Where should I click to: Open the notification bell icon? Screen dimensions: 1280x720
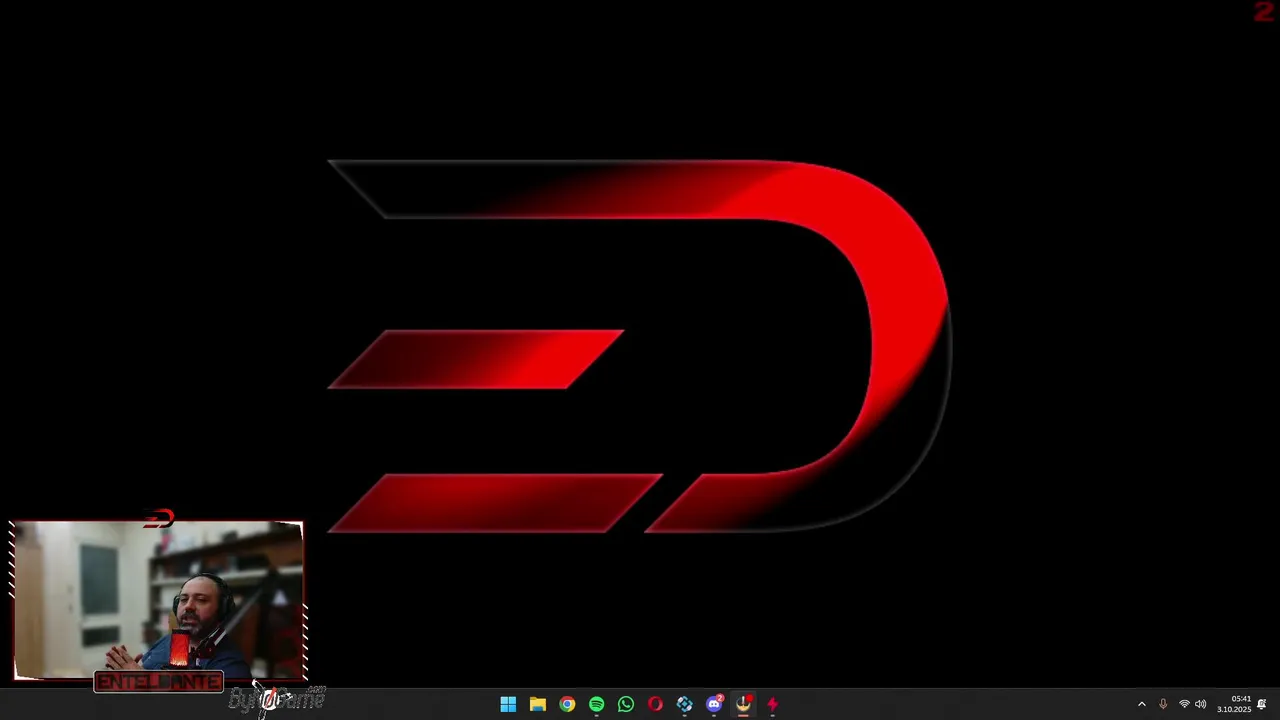pos(1262,704)
